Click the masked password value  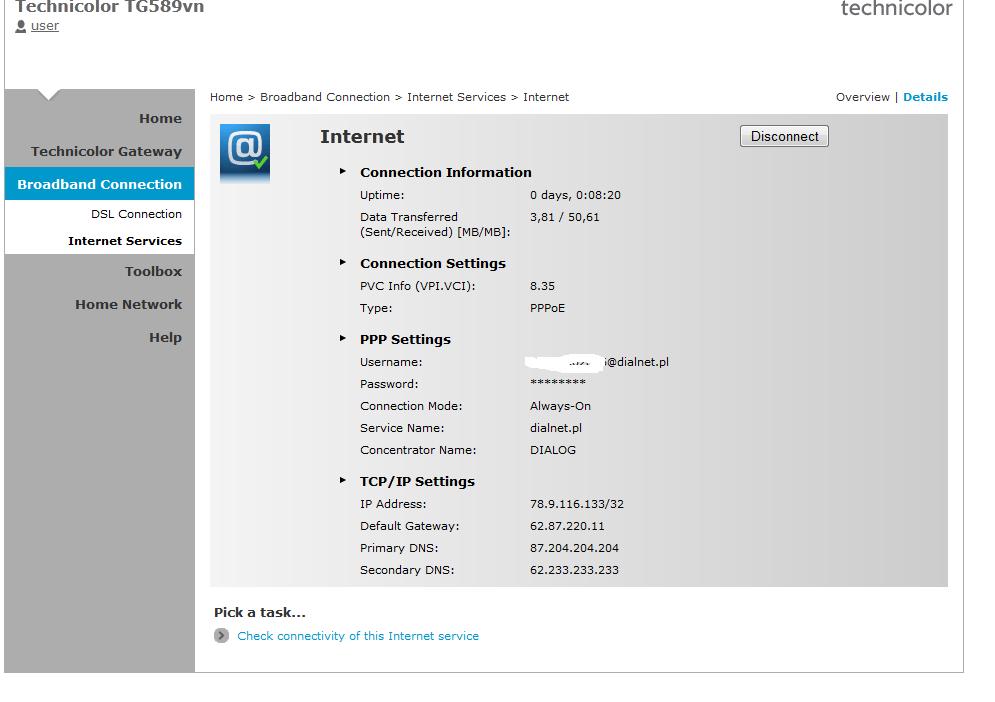558,383
